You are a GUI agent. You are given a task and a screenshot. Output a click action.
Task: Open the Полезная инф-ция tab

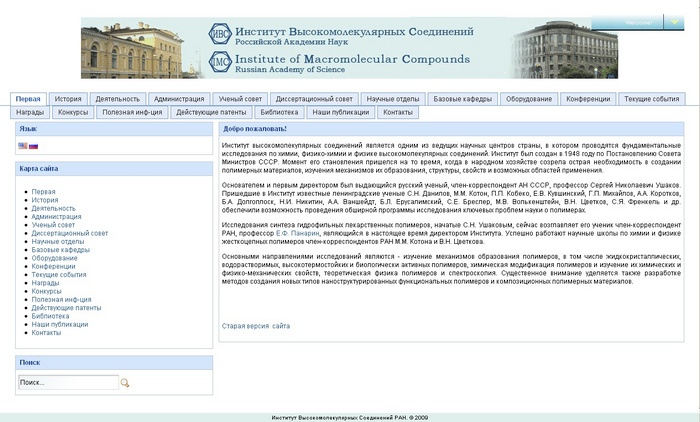click(x=132, y=112)
